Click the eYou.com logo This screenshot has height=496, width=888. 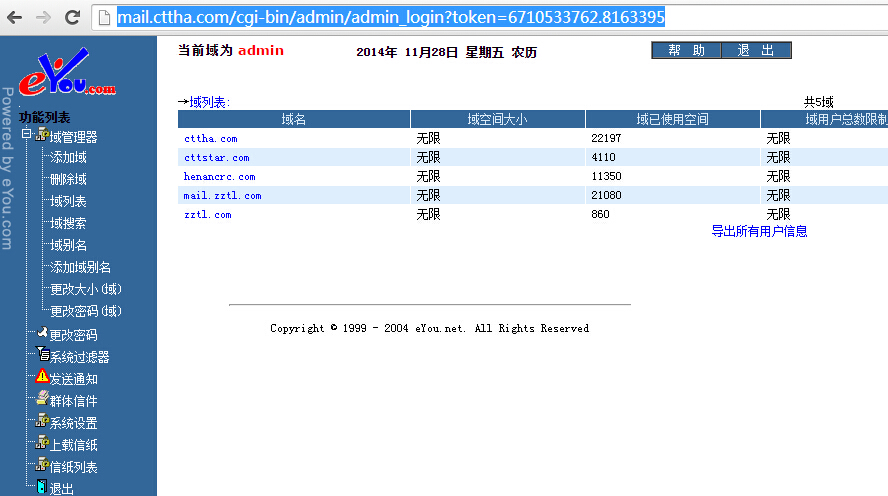(67, 72)
